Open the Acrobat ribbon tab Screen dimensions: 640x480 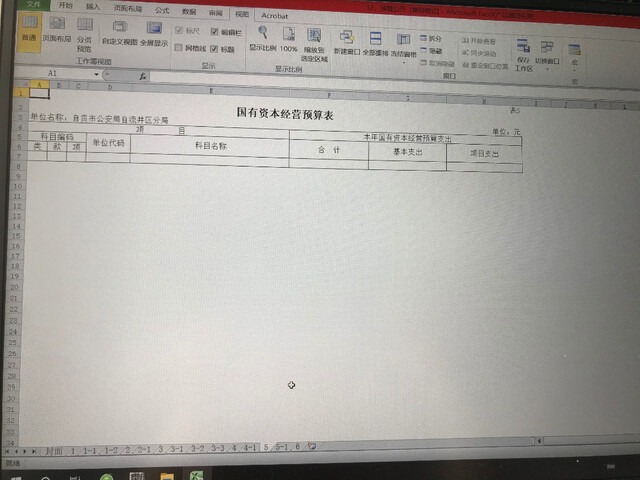[274, 17]
